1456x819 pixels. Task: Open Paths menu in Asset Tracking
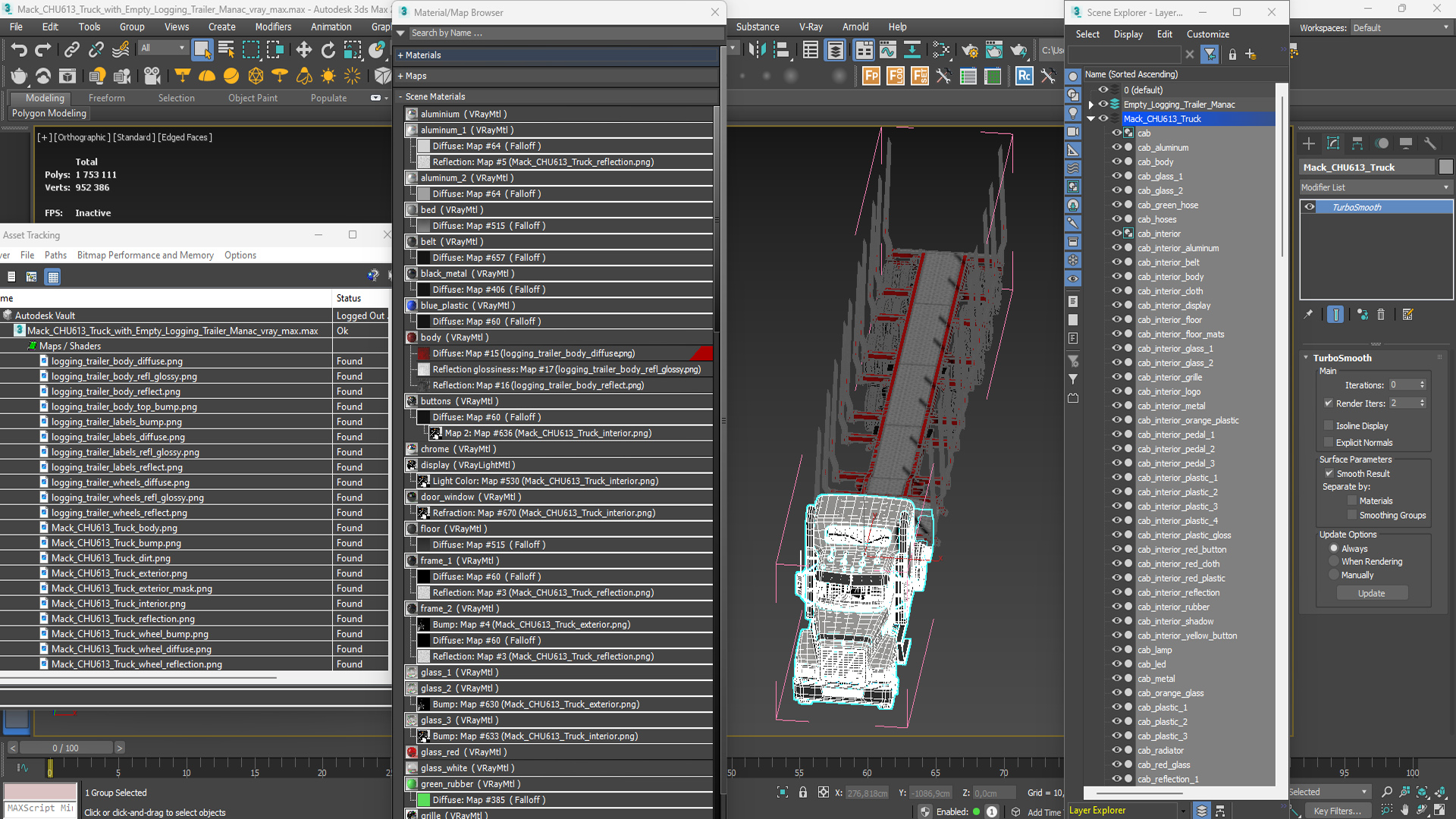(x=55, y=255)
